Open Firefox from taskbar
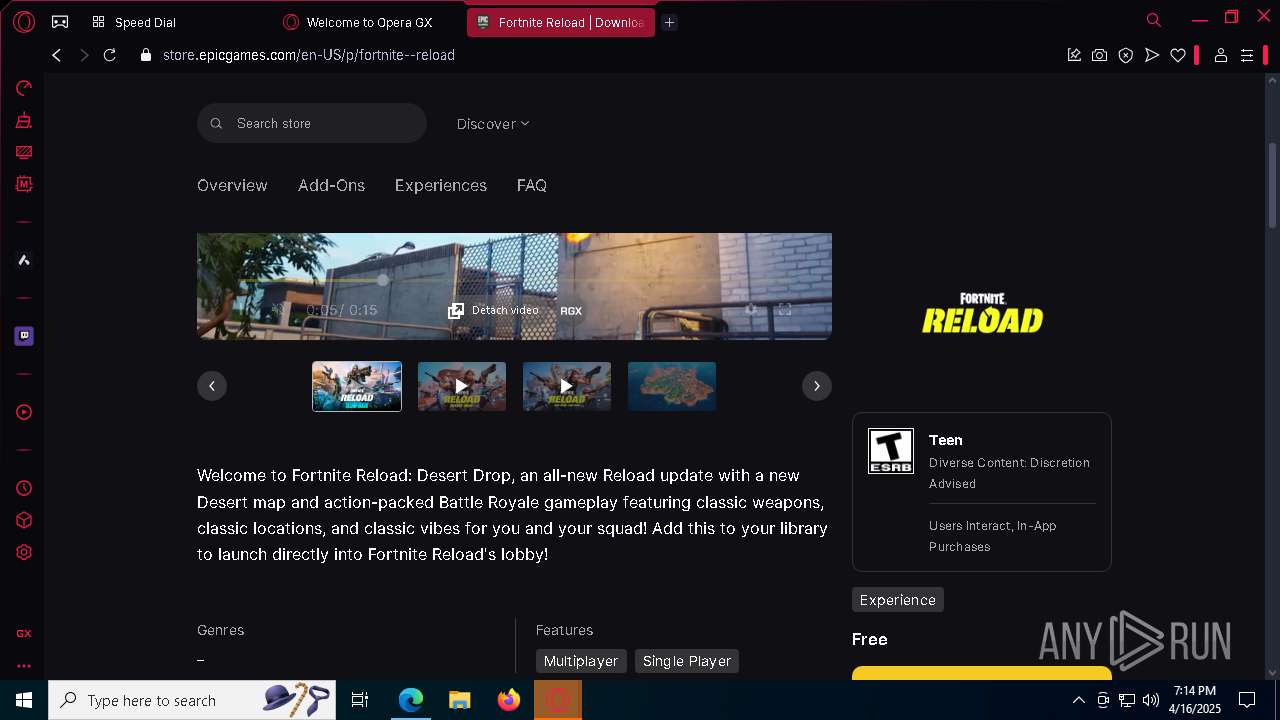The image size is (1280, 720). tap(509, 700)
